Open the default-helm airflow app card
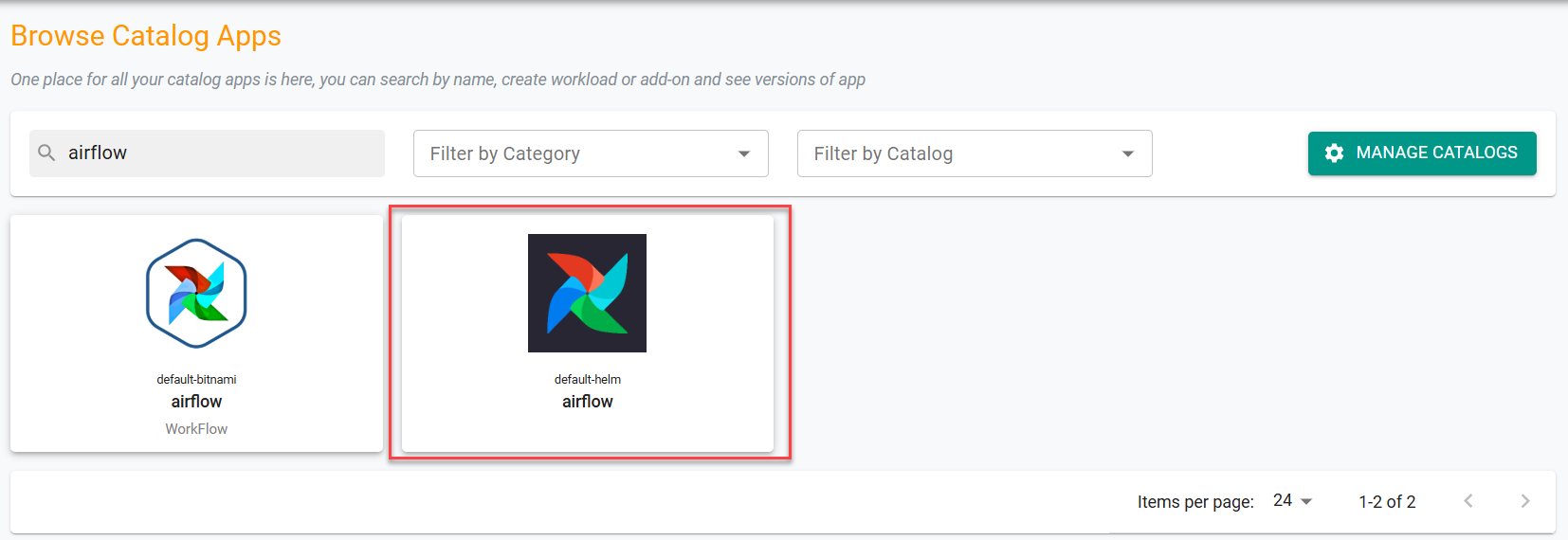This screenshot has width=1568, height=540. [x=588, y=333]
